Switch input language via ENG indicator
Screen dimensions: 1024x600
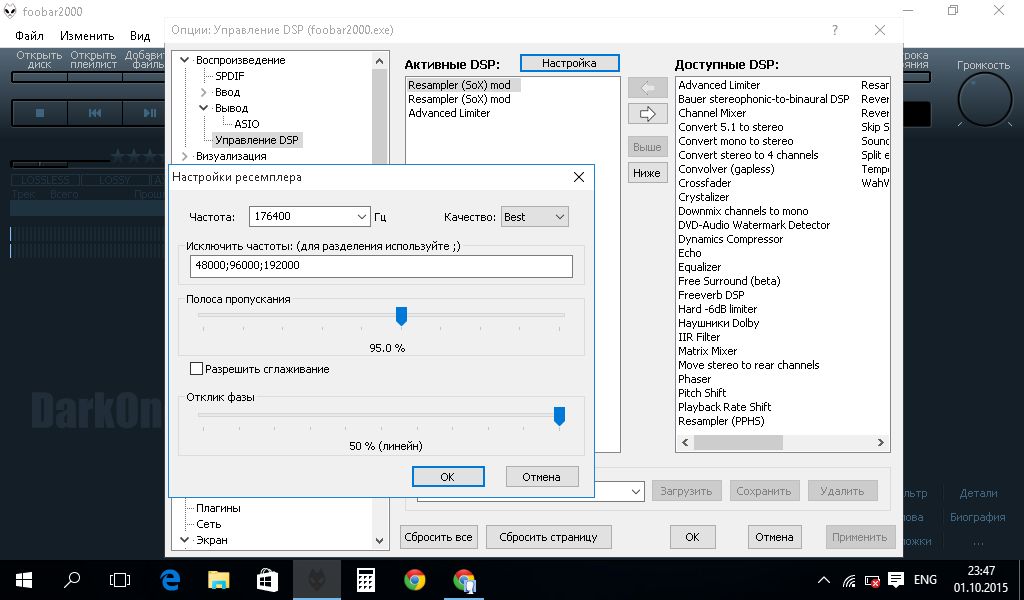925,580
